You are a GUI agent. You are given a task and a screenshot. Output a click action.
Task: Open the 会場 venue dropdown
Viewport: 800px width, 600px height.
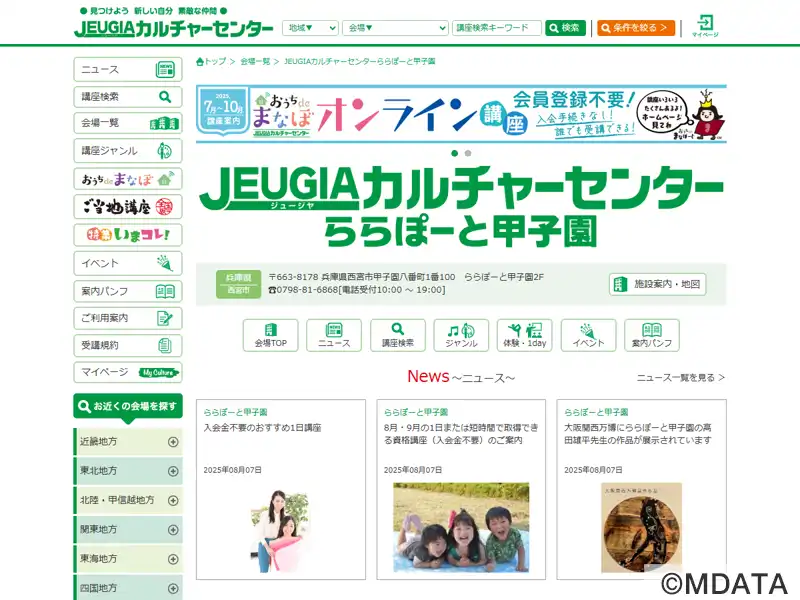395,28
